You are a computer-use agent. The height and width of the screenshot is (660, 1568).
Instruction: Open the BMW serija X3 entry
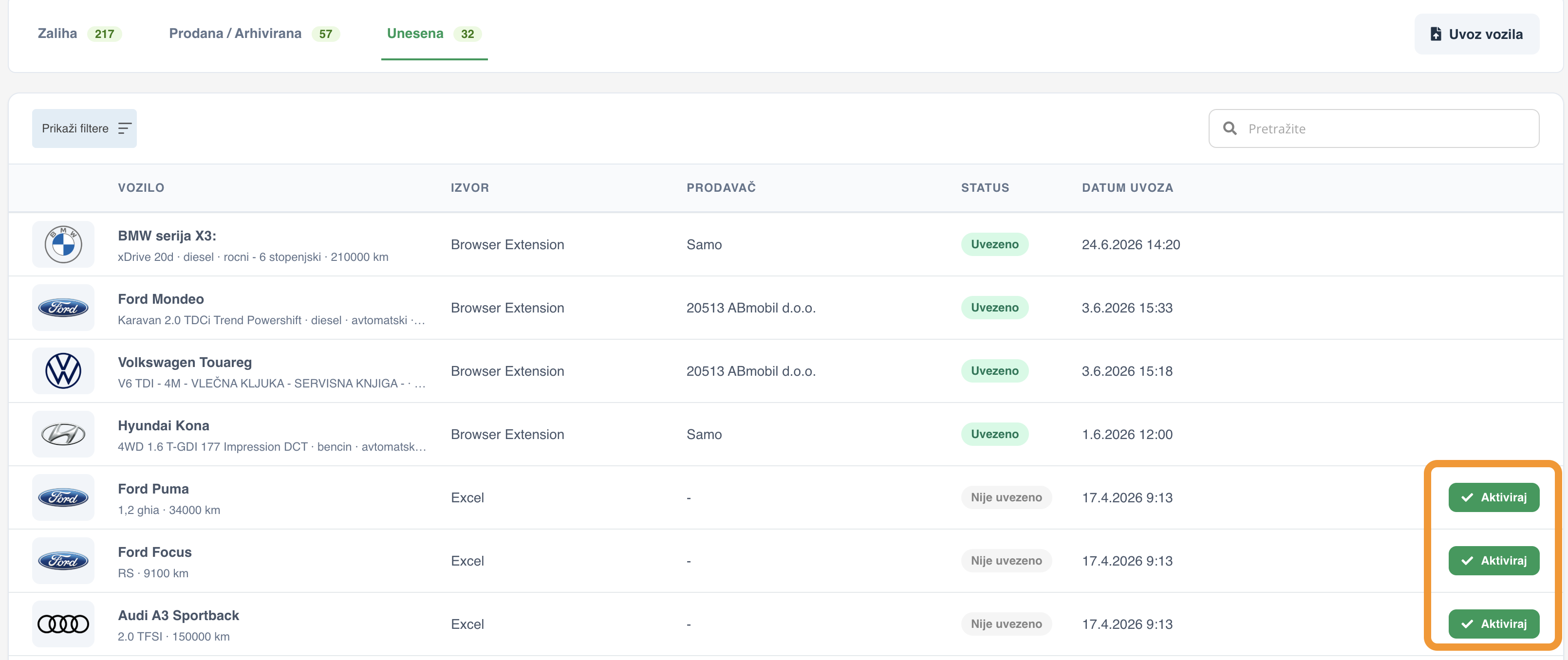(x=167, y=236)
